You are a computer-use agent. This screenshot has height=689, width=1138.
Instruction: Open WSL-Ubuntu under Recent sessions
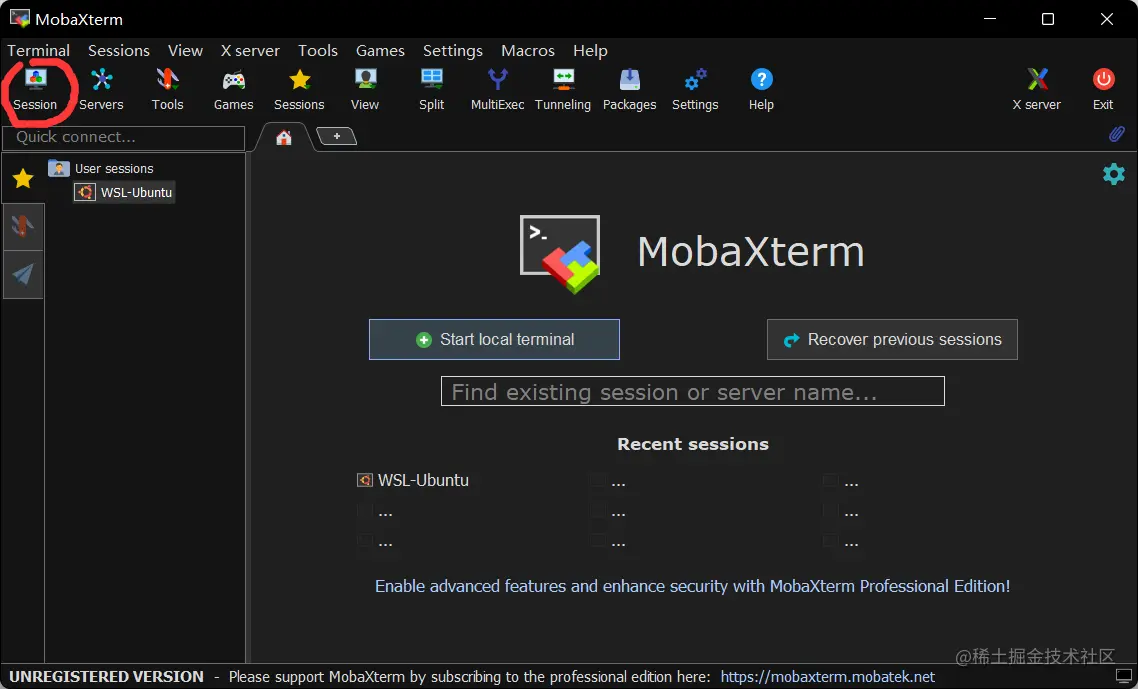413,480
